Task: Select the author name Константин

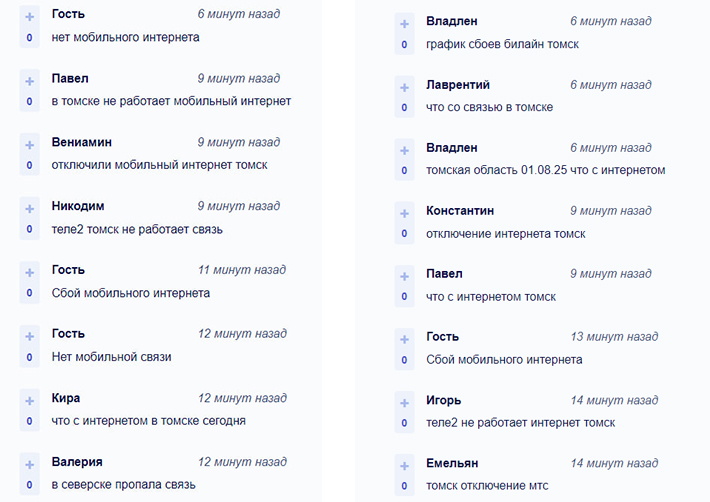Action: (460, 211)
